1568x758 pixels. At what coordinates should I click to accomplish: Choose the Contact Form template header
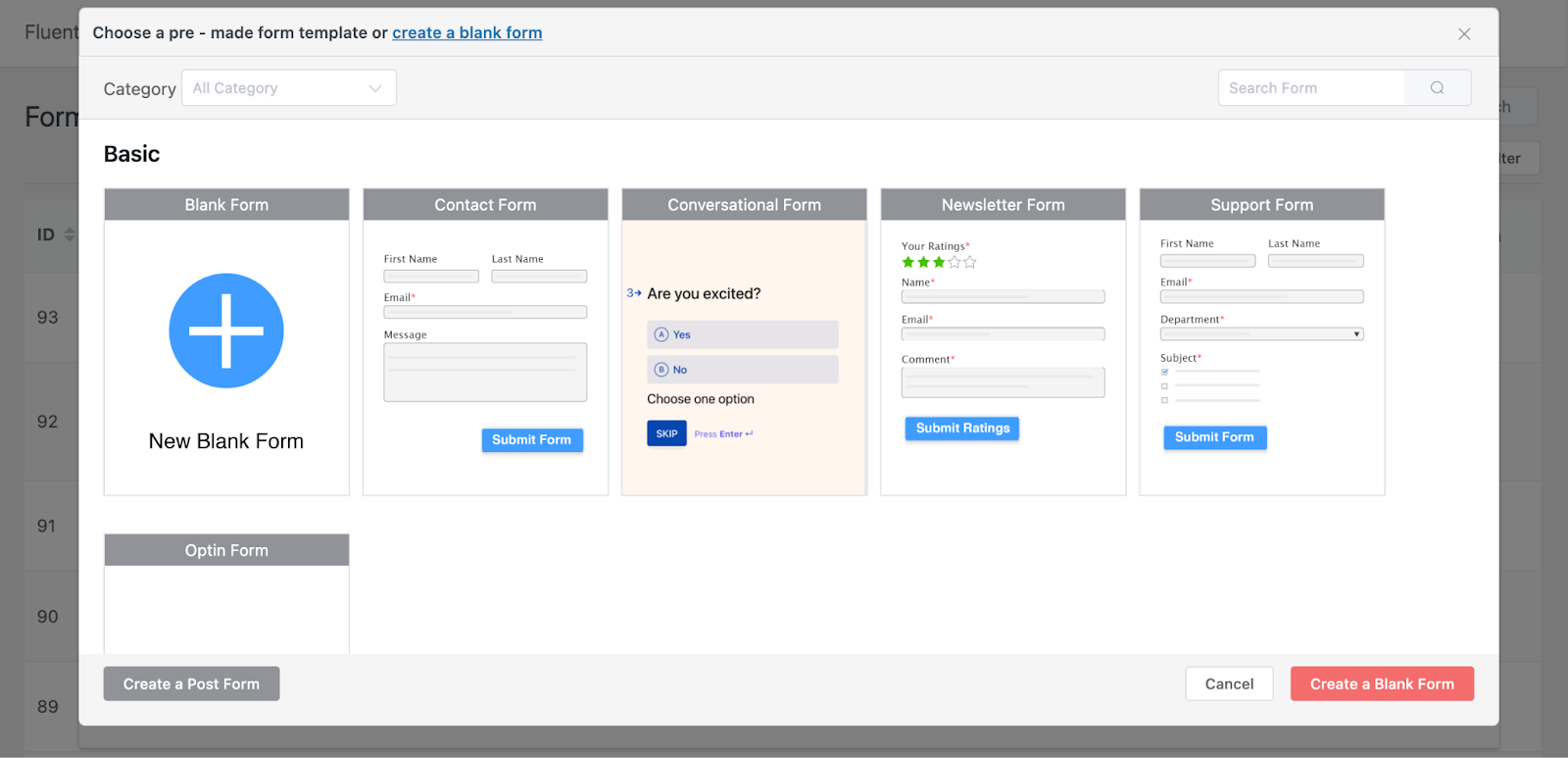(486, 205)
